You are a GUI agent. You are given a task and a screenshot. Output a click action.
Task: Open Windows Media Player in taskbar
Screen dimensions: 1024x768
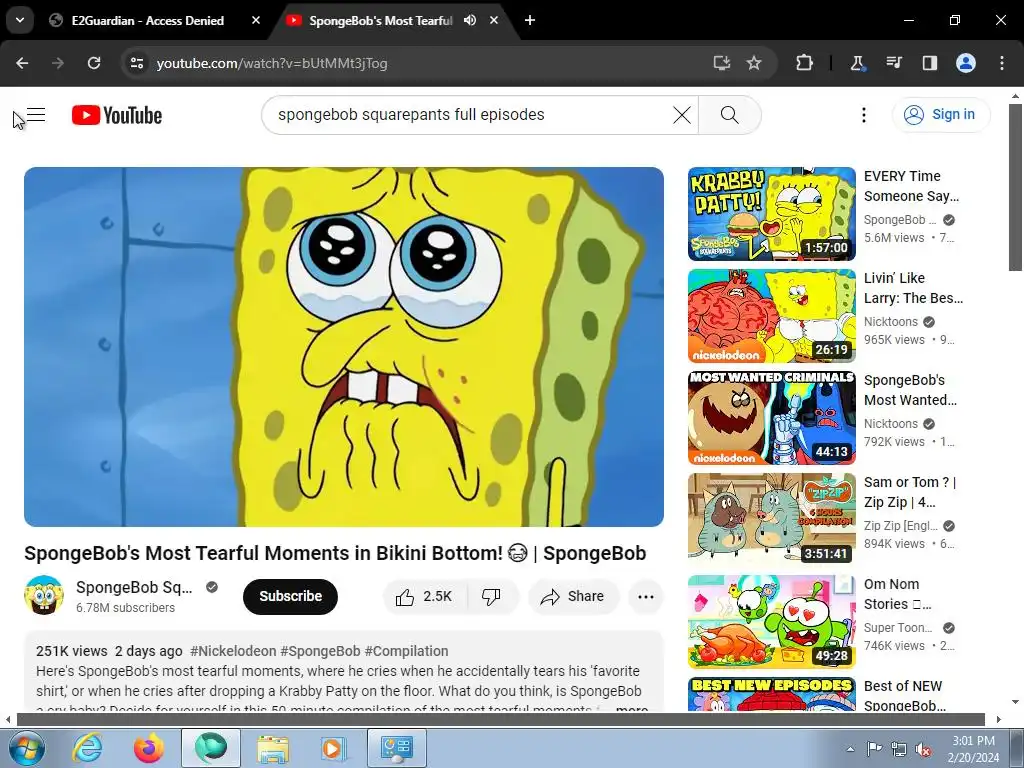334,748
